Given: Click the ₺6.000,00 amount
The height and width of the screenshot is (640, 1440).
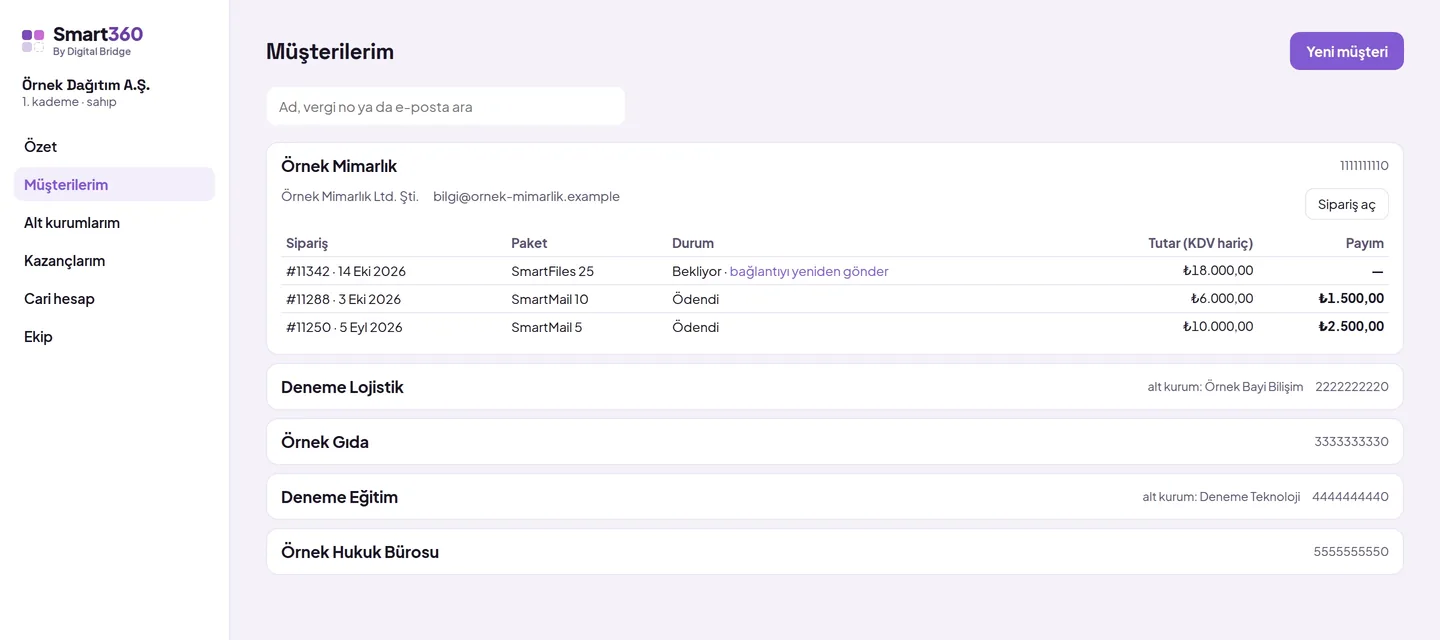Looking at the screenshot, I should click(x=1222, y=298).
